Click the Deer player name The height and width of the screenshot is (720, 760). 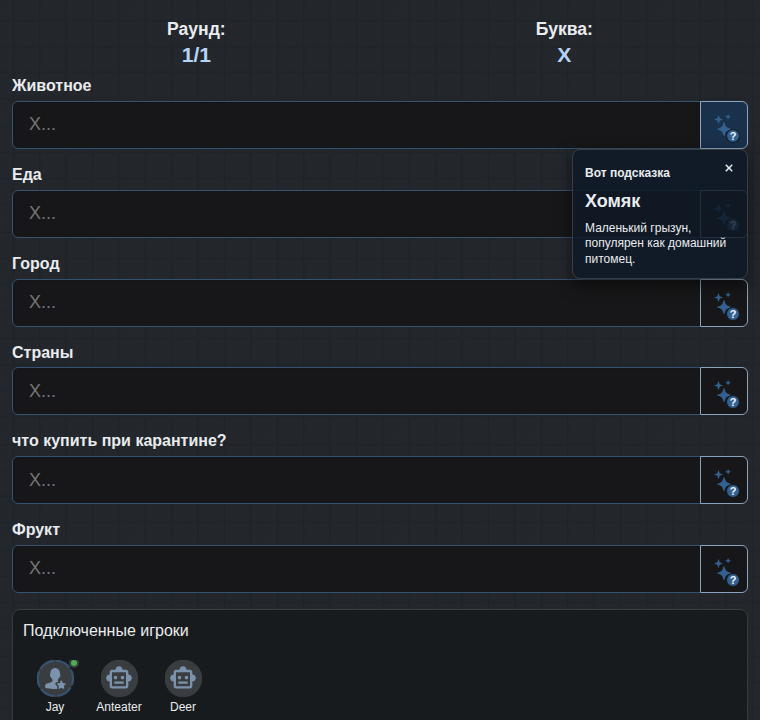coord(183,707)
